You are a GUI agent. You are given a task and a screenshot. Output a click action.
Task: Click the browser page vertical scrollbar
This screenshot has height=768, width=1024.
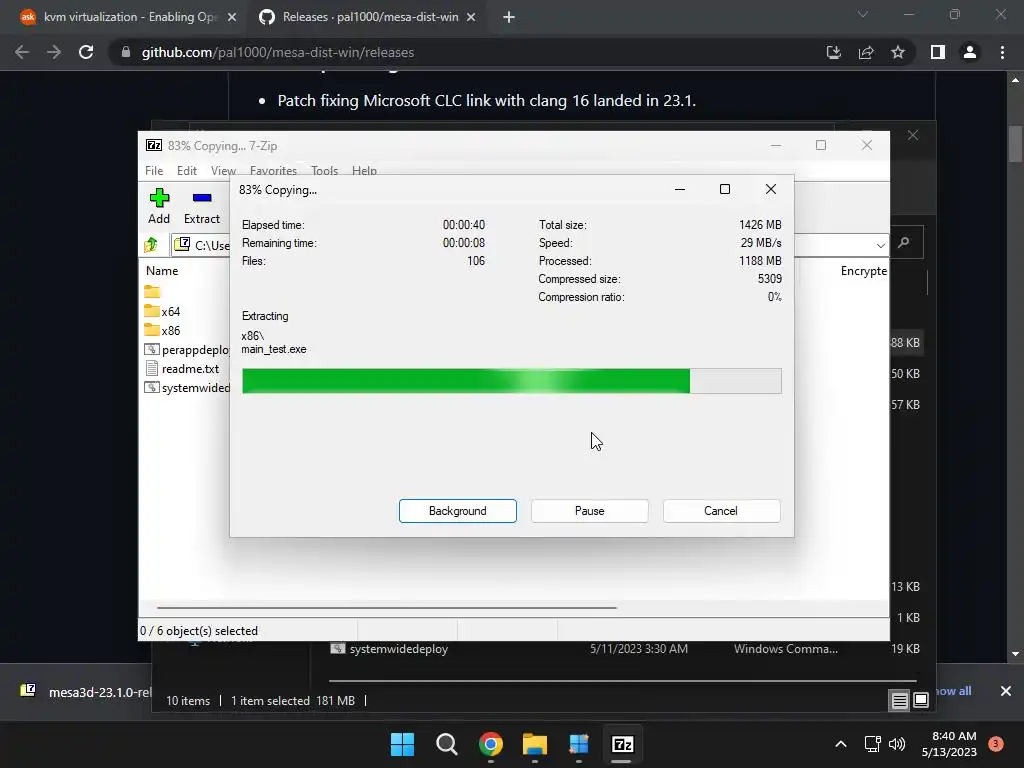(1015, 144)
